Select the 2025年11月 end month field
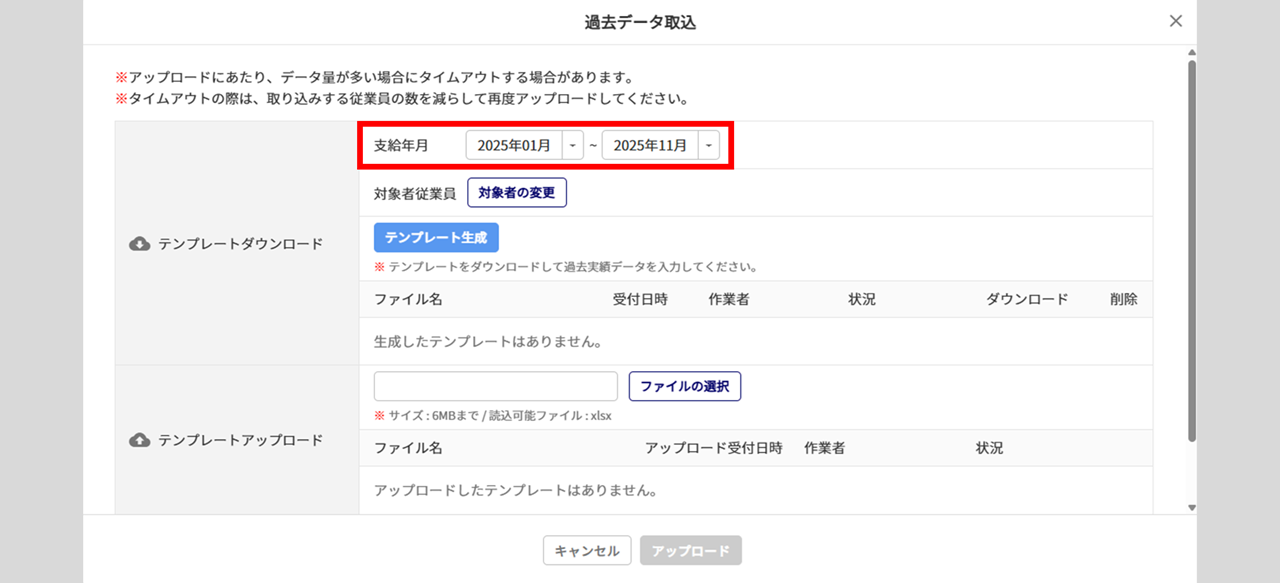Screen dimensions: 1280x583 tap(650, 146)
